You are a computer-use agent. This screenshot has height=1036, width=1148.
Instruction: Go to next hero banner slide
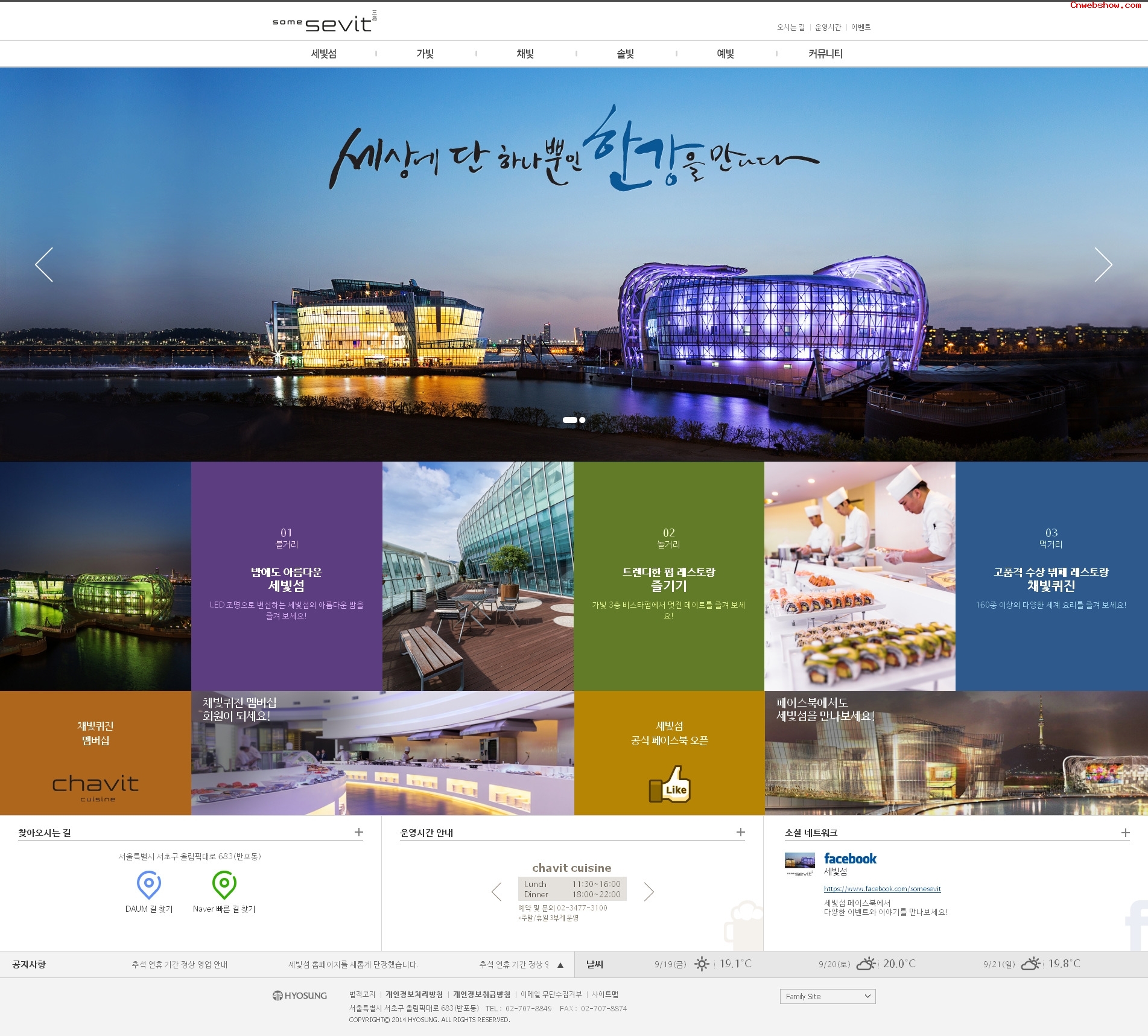point(1103,264)
